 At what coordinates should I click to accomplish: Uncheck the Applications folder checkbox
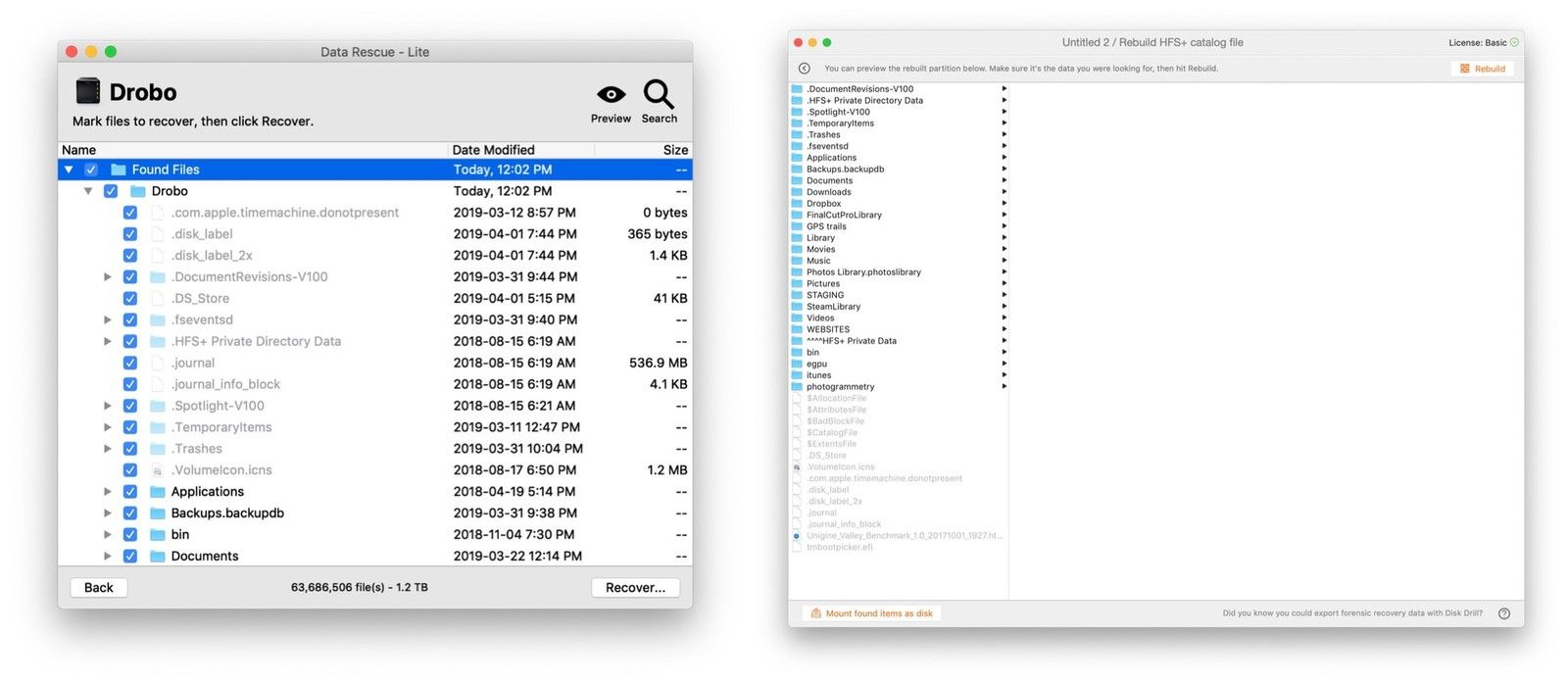[130, 492]
